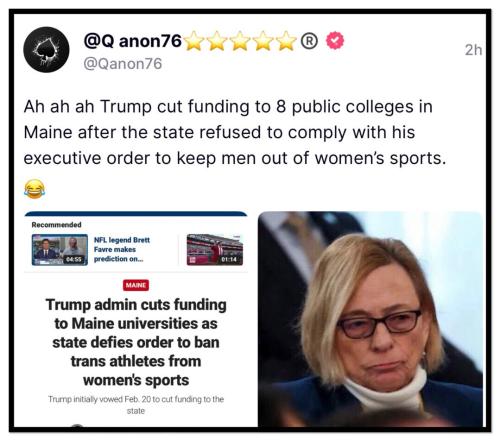
Task: Open the news article screenshot image
Action: tap(136, 319)
